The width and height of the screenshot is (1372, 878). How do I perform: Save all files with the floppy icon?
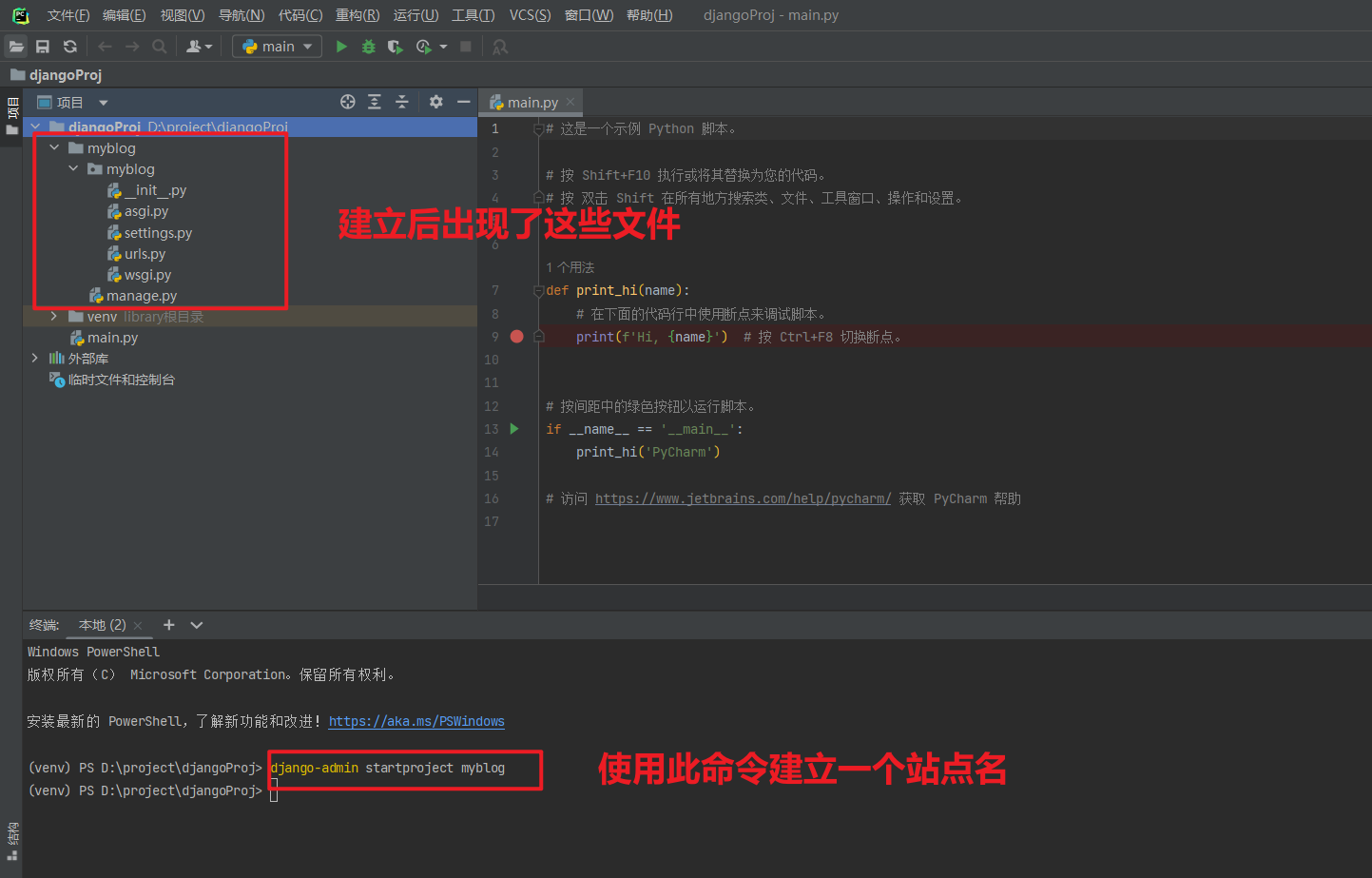click(43, 47)
